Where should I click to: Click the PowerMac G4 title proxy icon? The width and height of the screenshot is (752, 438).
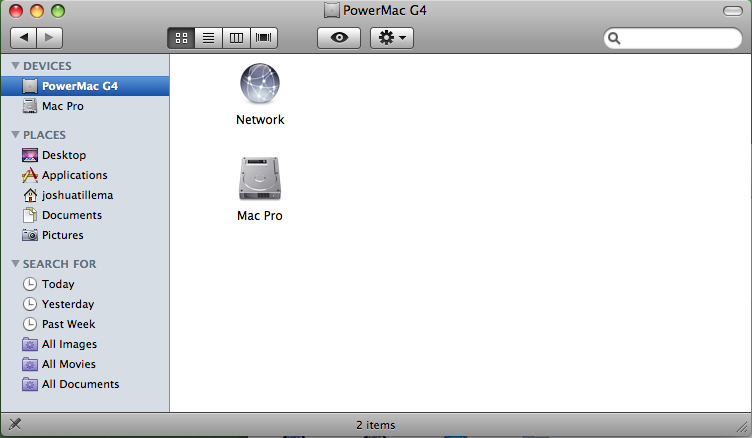pos(331,10)
